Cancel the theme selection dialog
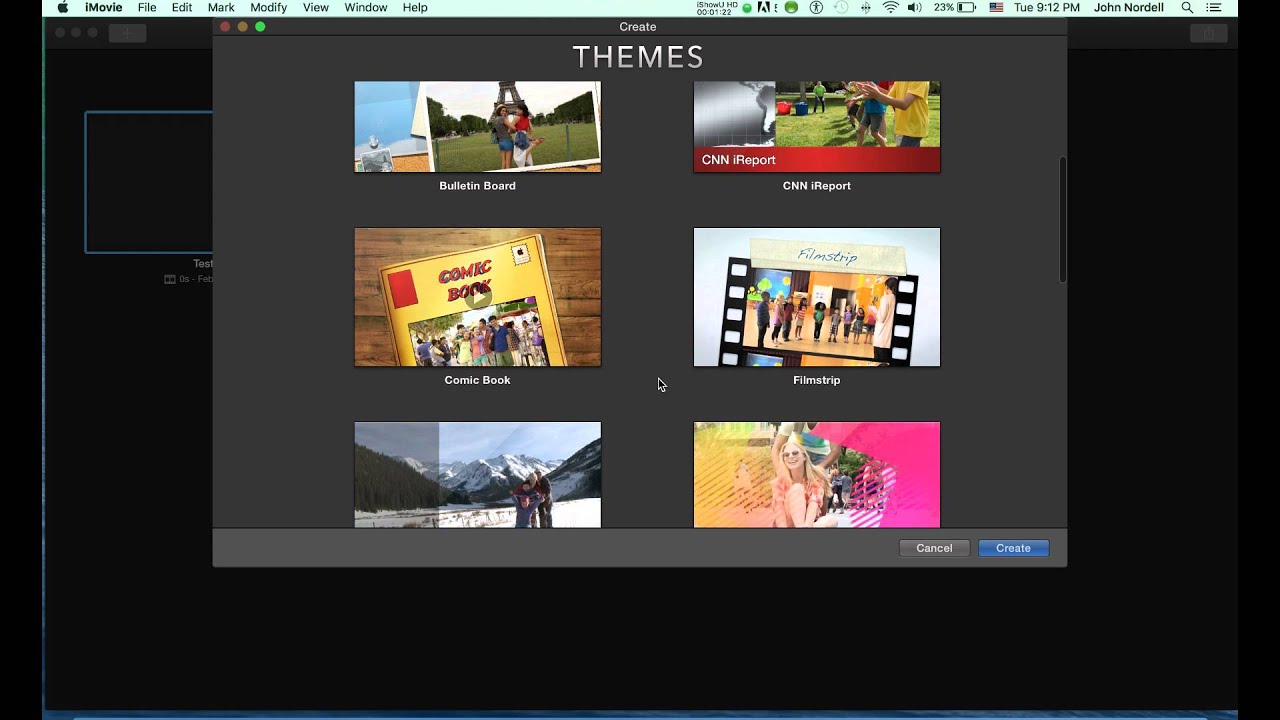 pyautogui.click(x=934, y=548)
